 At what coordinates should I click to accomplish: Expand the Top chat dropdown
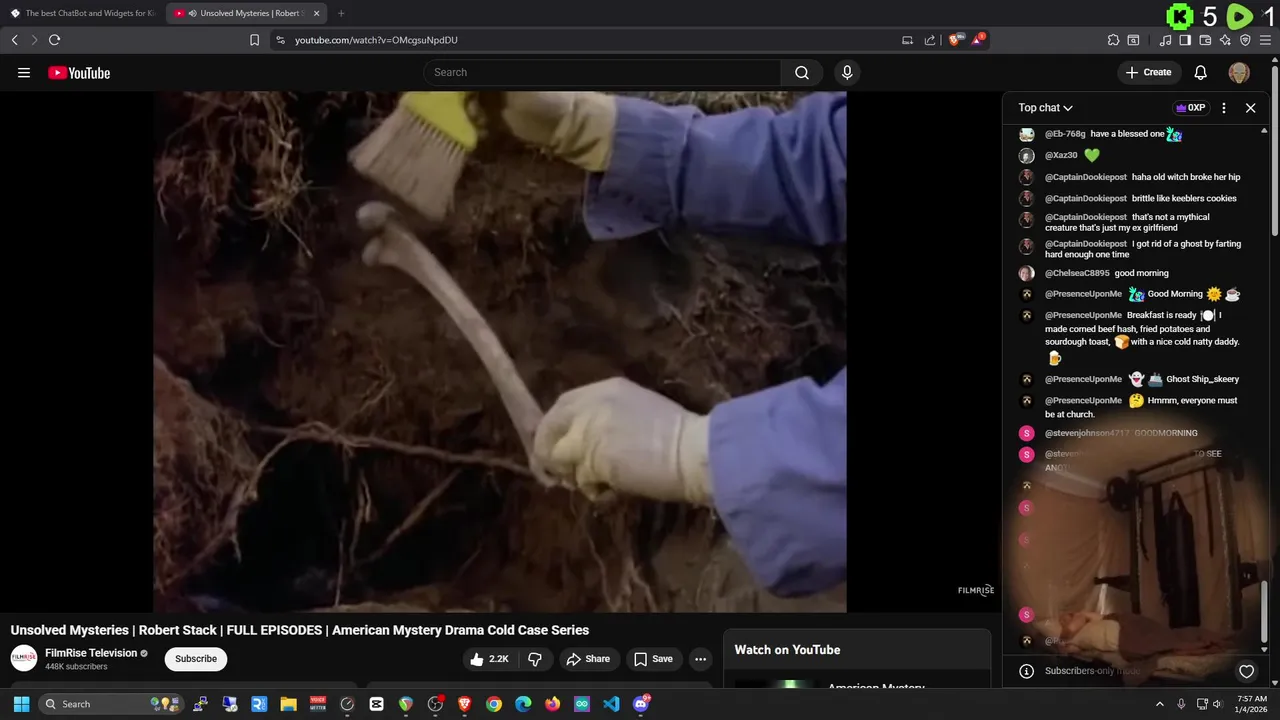click(1045, 108)
